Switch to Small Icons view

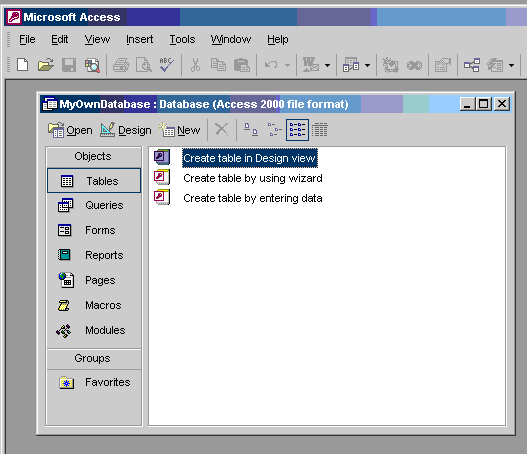[274, 130]
